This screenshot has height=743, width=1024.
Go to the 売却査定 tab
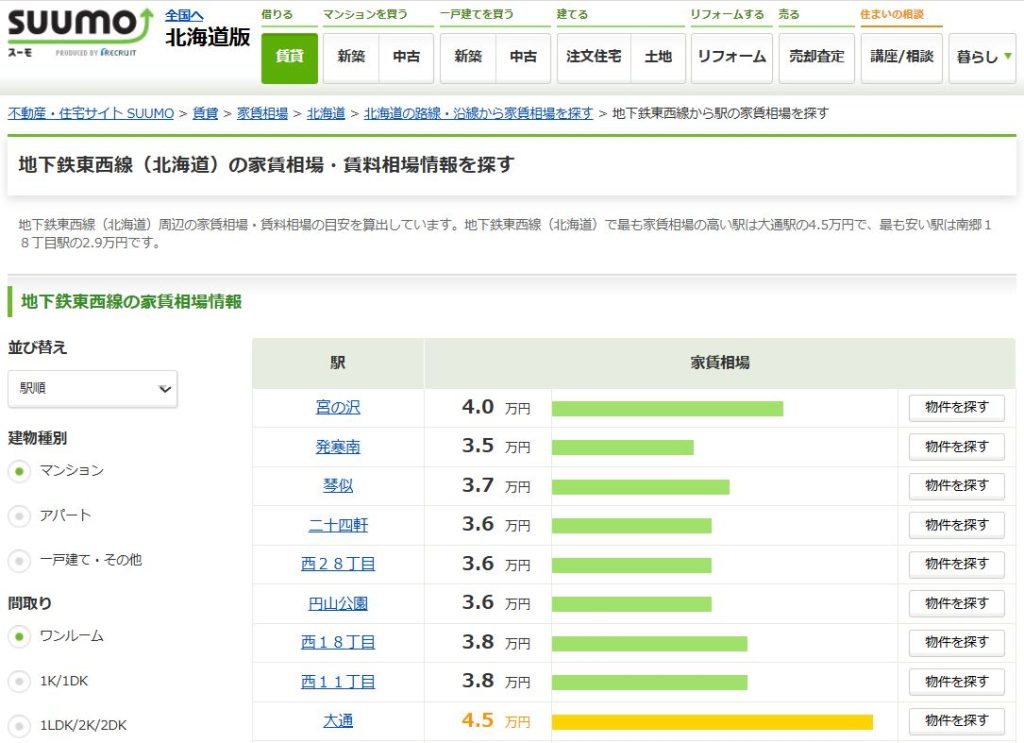point(816,57)
